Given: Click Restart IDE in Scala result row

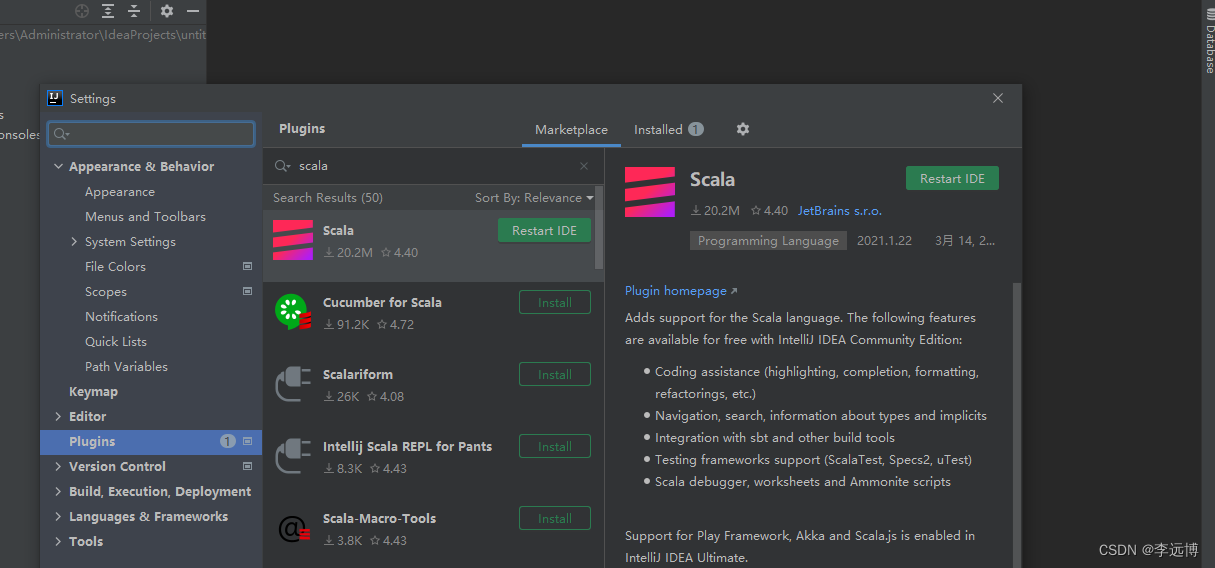Looking at the screenshot, I should (x=544, y=230).
